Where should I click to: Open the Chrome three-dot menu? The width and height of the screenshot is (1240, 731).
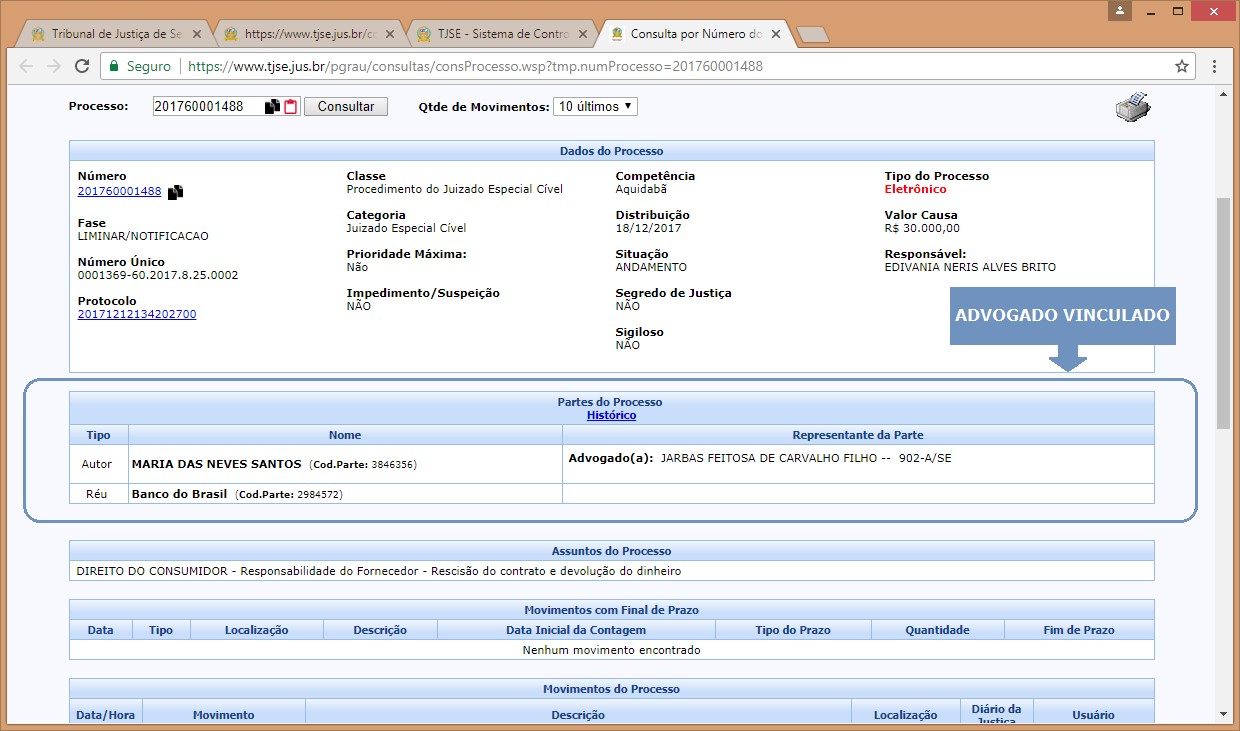tap(1214, 67)
